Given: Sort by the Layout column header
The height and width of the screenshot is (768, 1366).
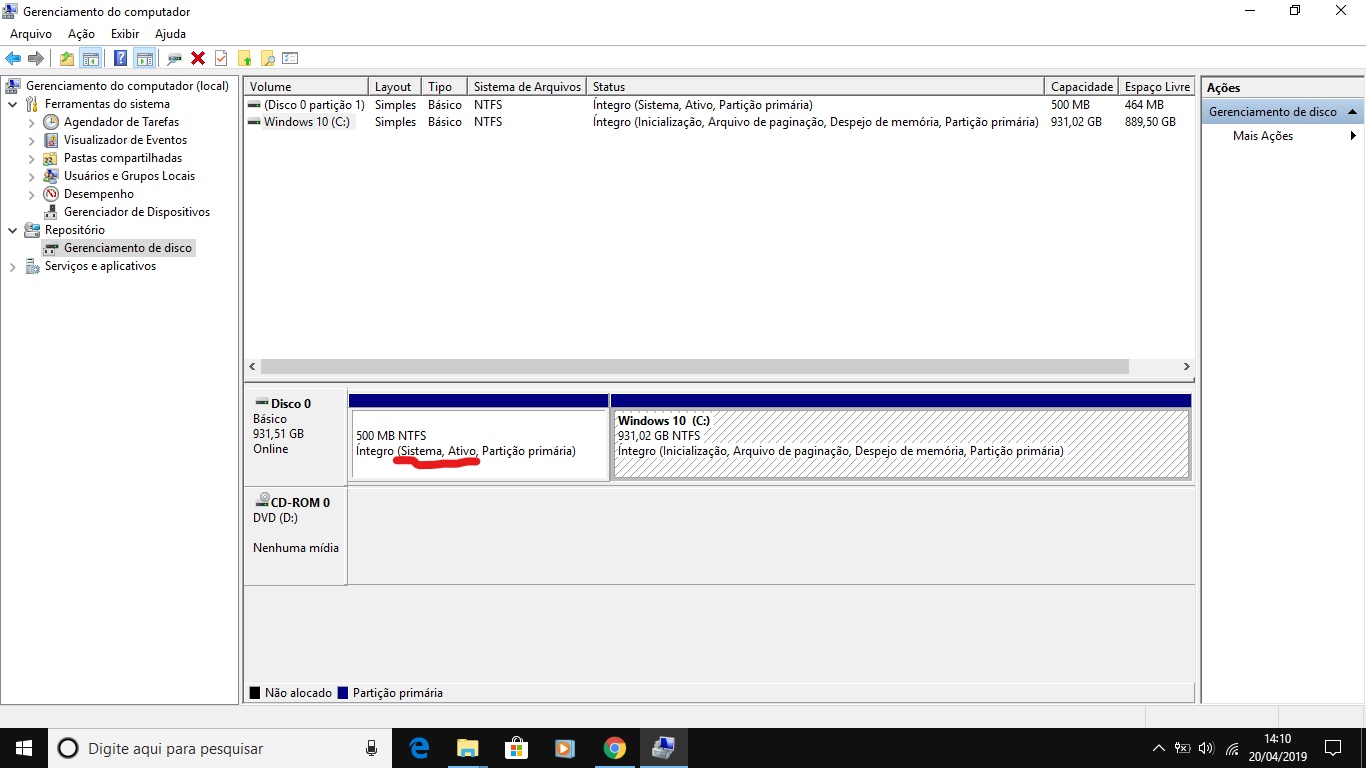Looking at the screenshot, I should pos(395,87).
